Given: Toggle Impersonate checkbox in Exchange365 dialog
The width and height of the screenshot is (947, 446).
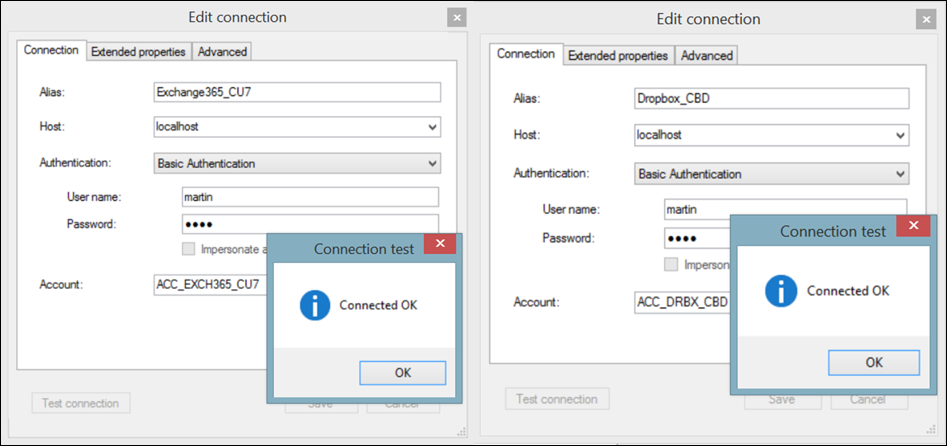Looking at the screenshot, I should tap(188, 249).
